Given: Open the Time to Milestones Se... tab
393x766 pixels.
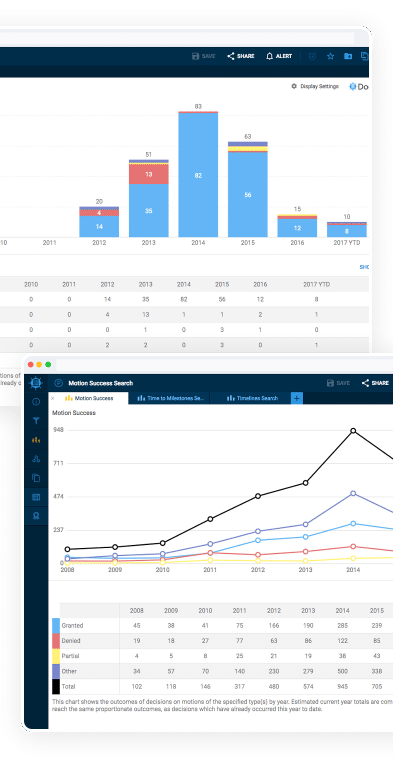Looking at the screenshot, I should click(x=170, y=398).
